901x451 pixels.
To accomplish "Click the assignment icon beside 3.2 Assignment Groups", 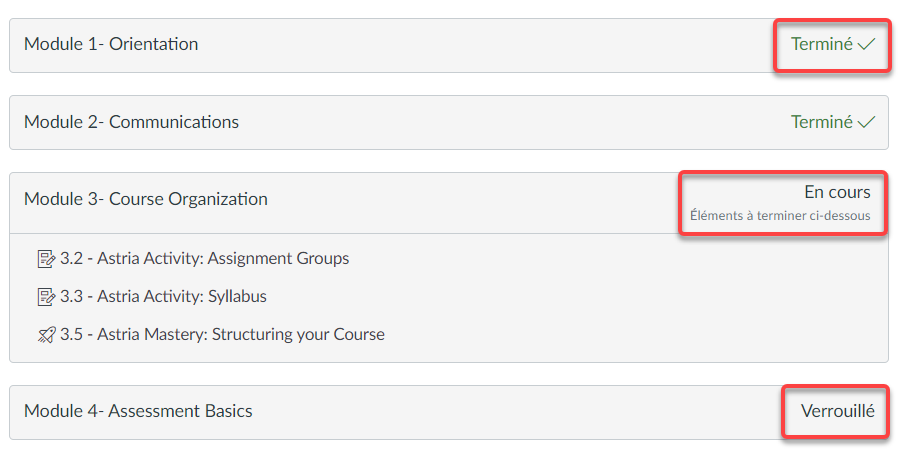I will pos(46,259).
